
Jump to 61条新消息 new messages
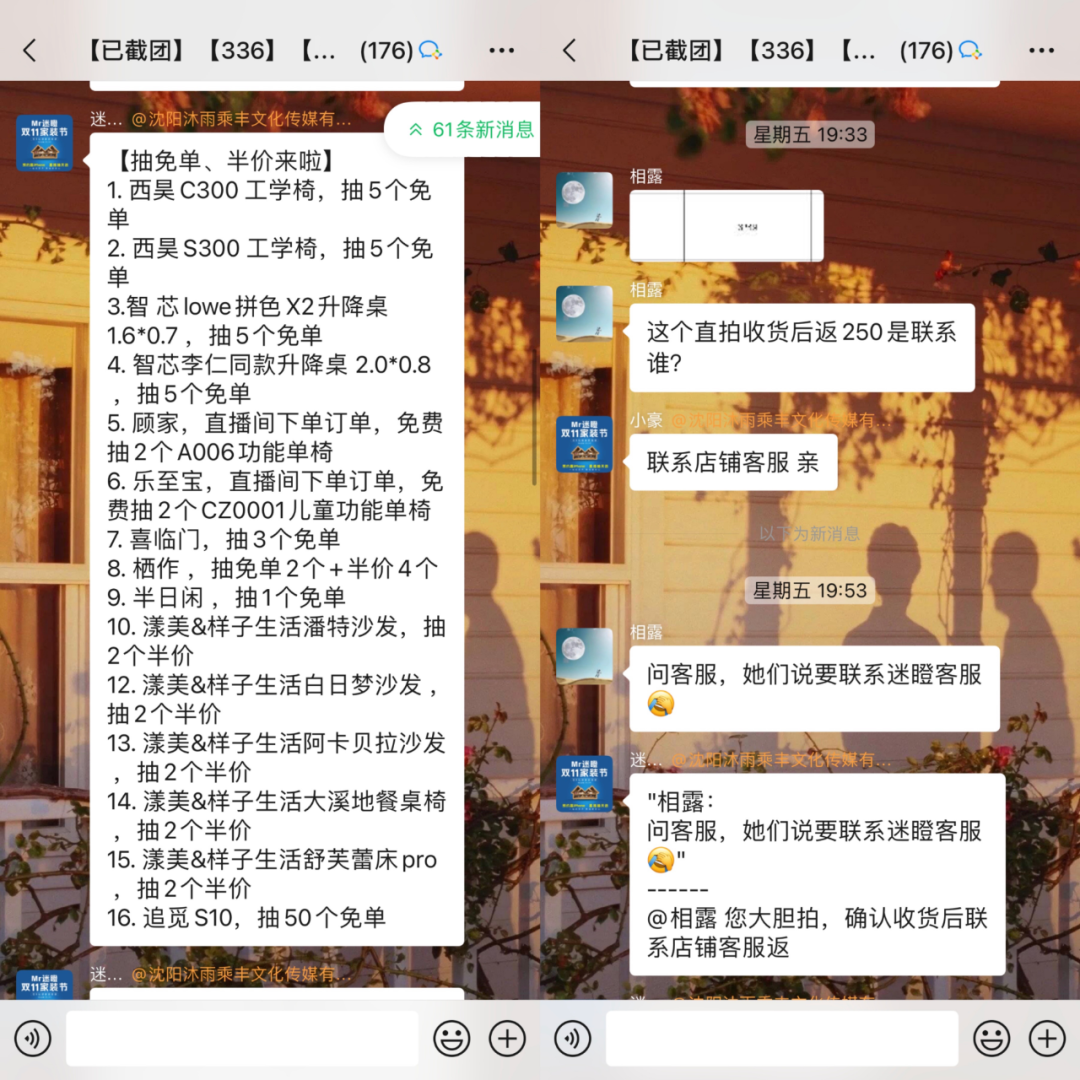point(463,129)
